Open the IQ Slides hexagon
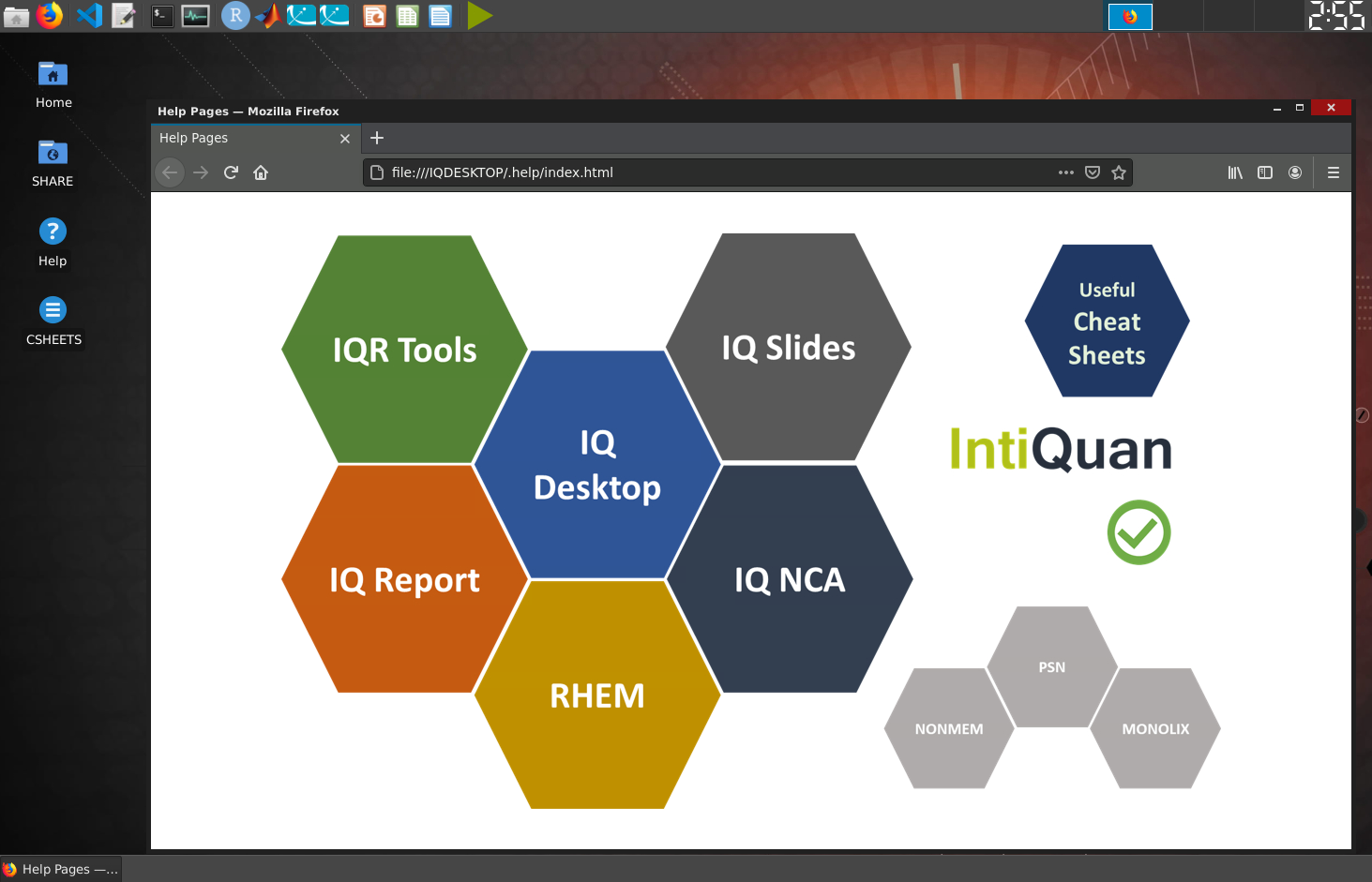The image size is (1372, 882). pyautogui.click(x=789, y=348)
